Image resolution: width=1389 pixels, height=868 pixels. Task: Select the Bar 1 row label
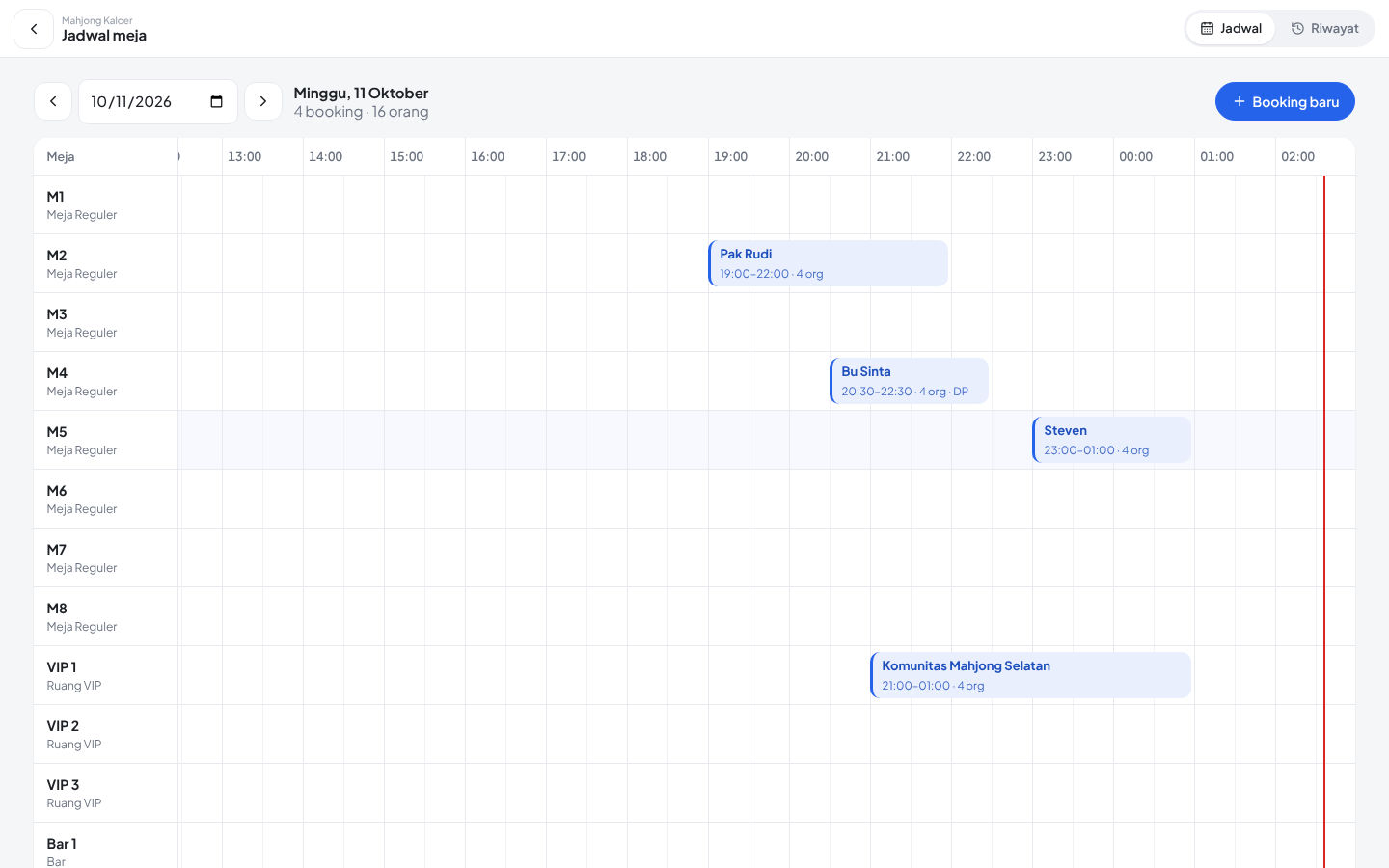[x=106, y=846]
